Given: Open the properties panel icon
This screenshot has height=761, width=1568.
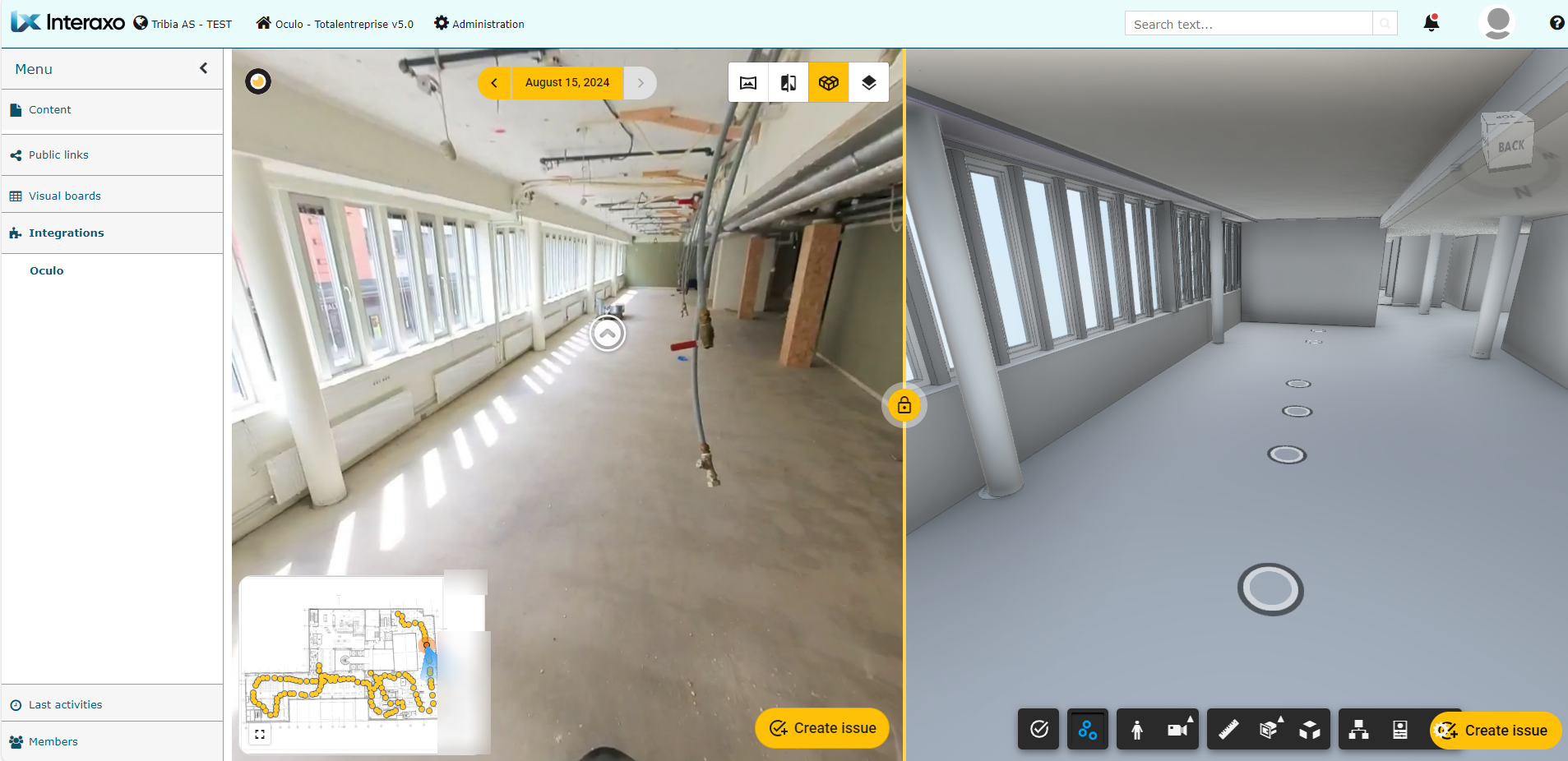Looking at the screenshot, I should pos(1399,730).
